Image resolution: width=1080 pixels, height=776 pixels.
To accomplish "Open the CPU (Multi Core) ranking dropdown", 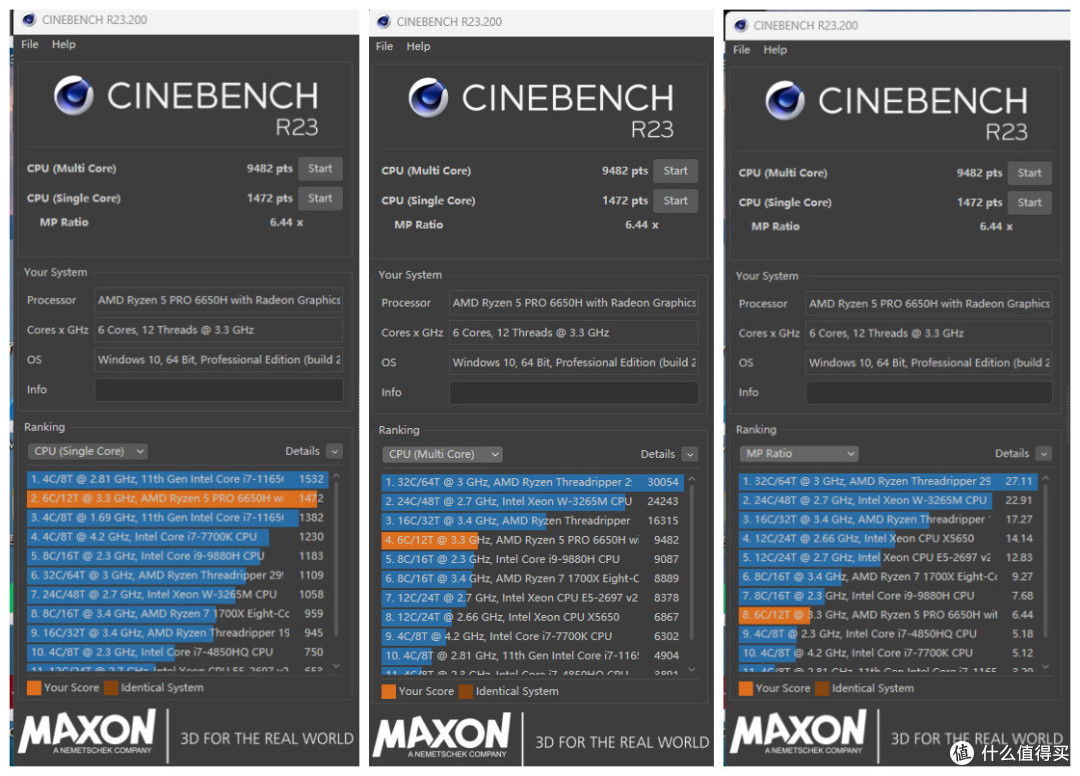I will tap(442, 454).
